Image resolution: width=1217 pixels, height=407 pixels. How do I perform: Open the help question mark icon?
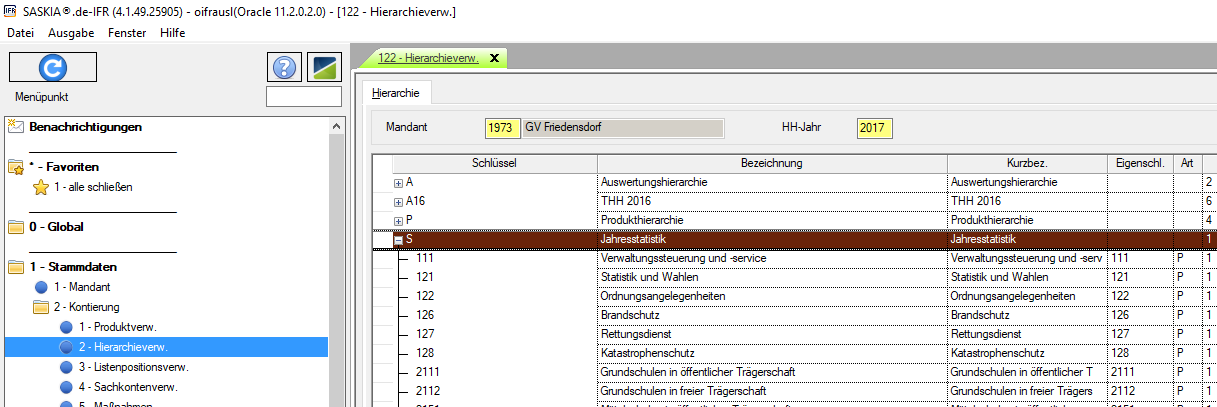tap(285, 67)
